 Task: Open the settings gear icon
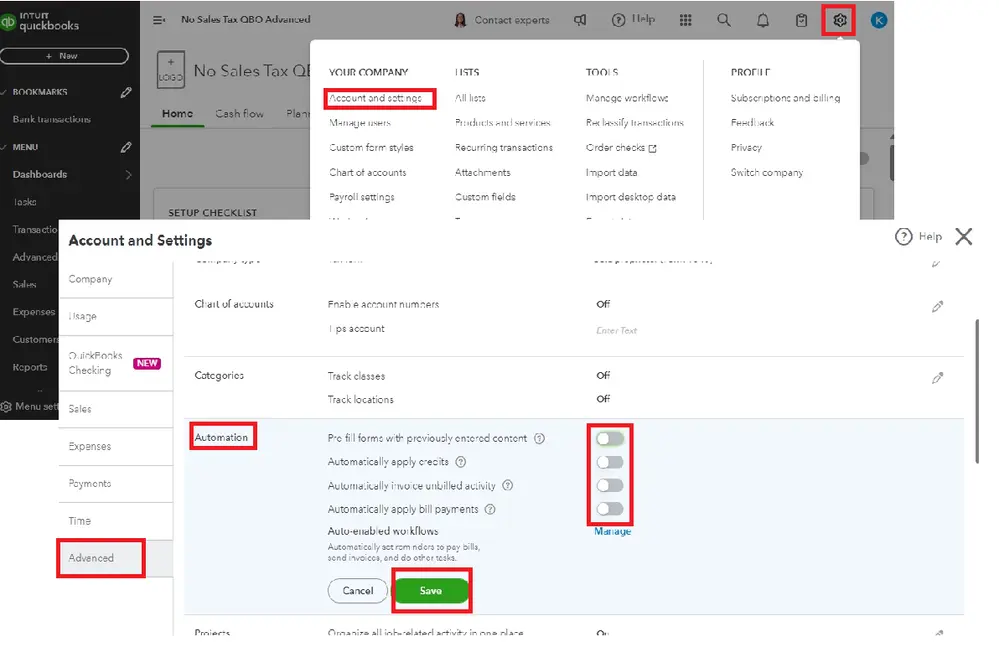point(838,19)
